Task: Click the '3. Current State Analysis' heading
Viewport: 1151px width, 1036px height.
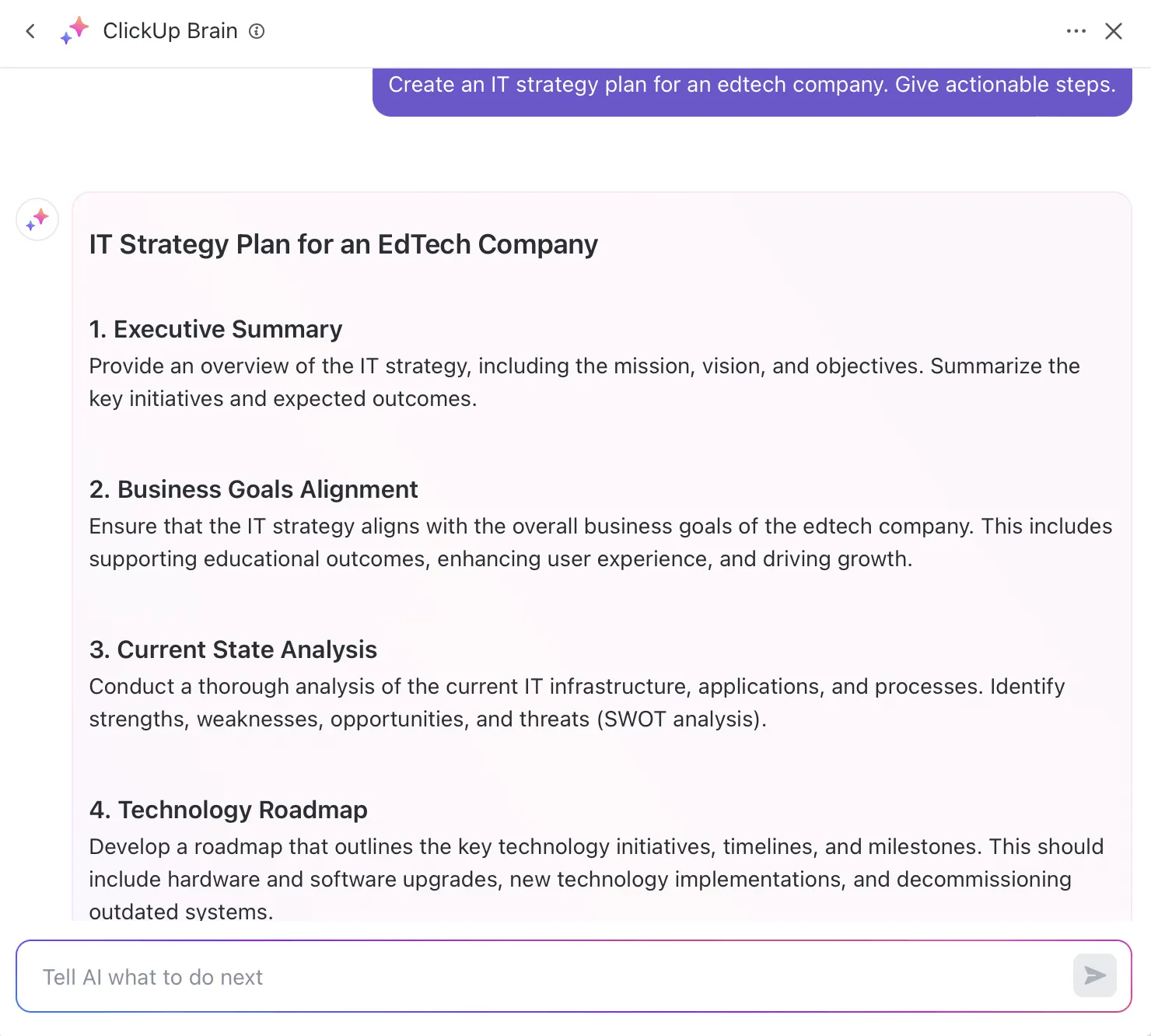Action: 233,649
